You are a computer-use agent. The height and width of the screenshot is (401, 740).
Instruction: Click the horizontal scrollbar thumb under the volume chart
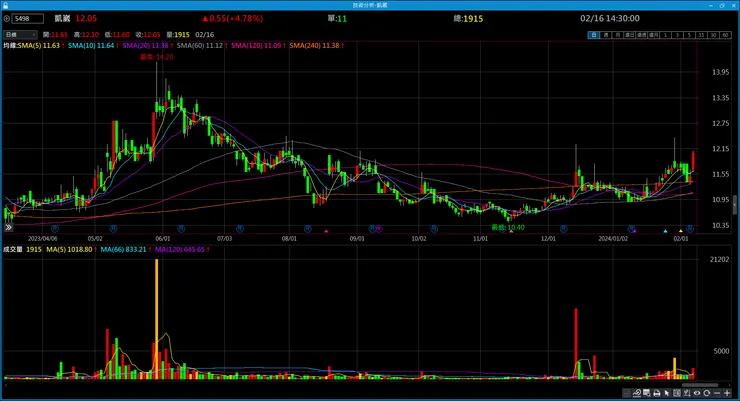pyautogui.click(x=700, y=385)
